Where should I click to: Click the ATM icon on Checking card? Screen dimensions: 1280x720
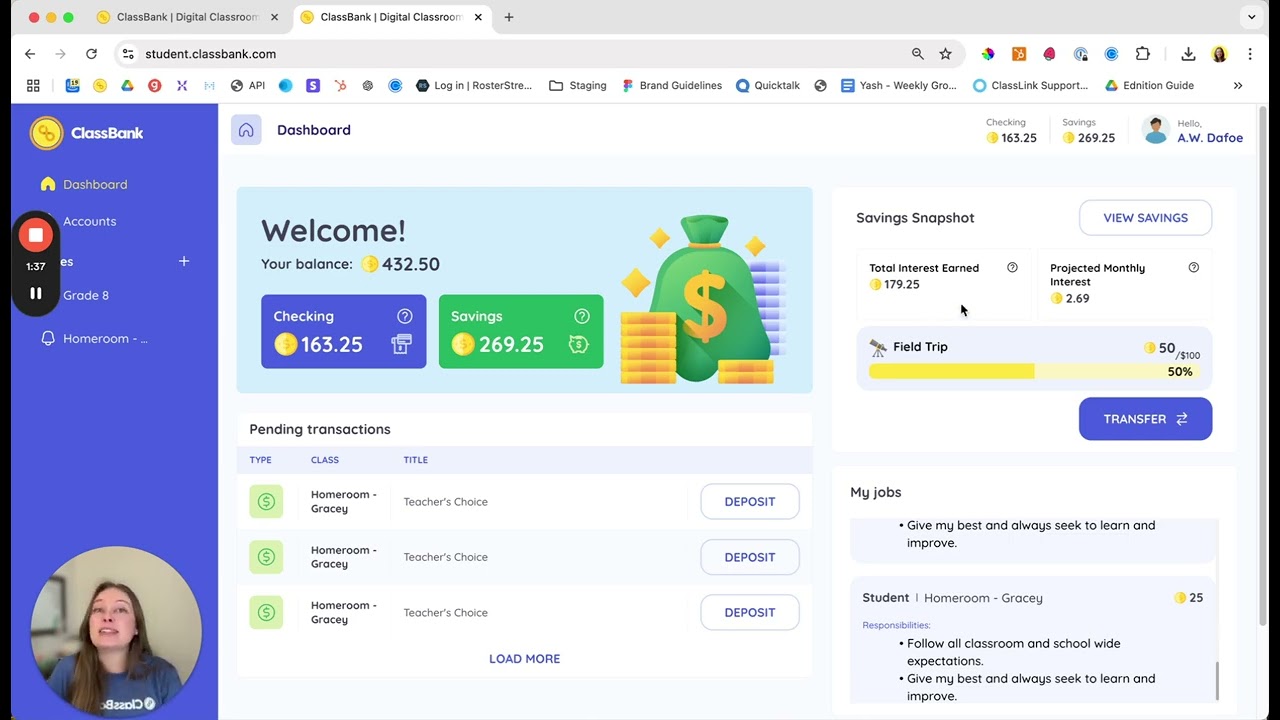tap(401, 345)
